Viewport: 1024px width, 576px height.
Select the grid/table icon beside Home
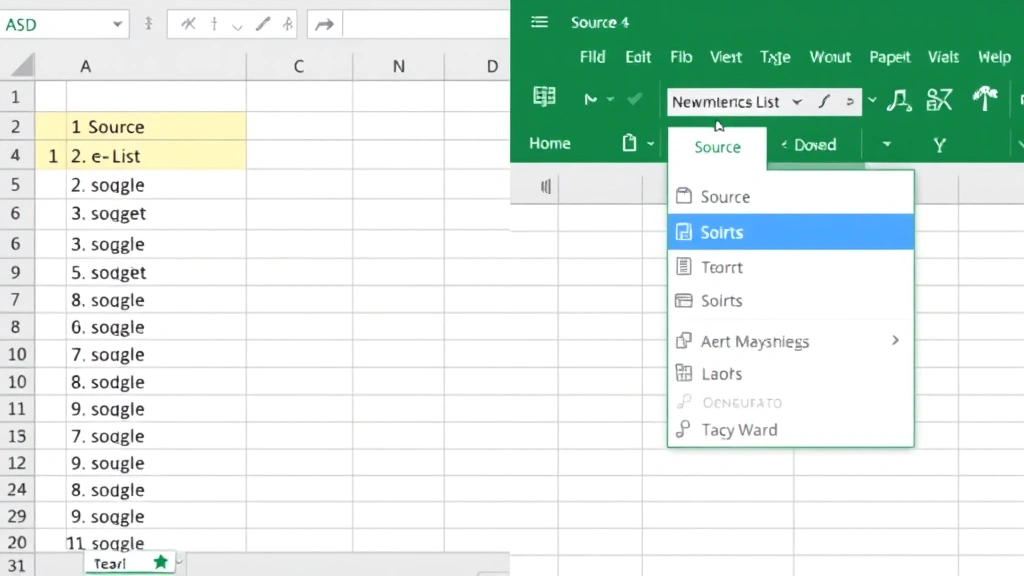544,95
